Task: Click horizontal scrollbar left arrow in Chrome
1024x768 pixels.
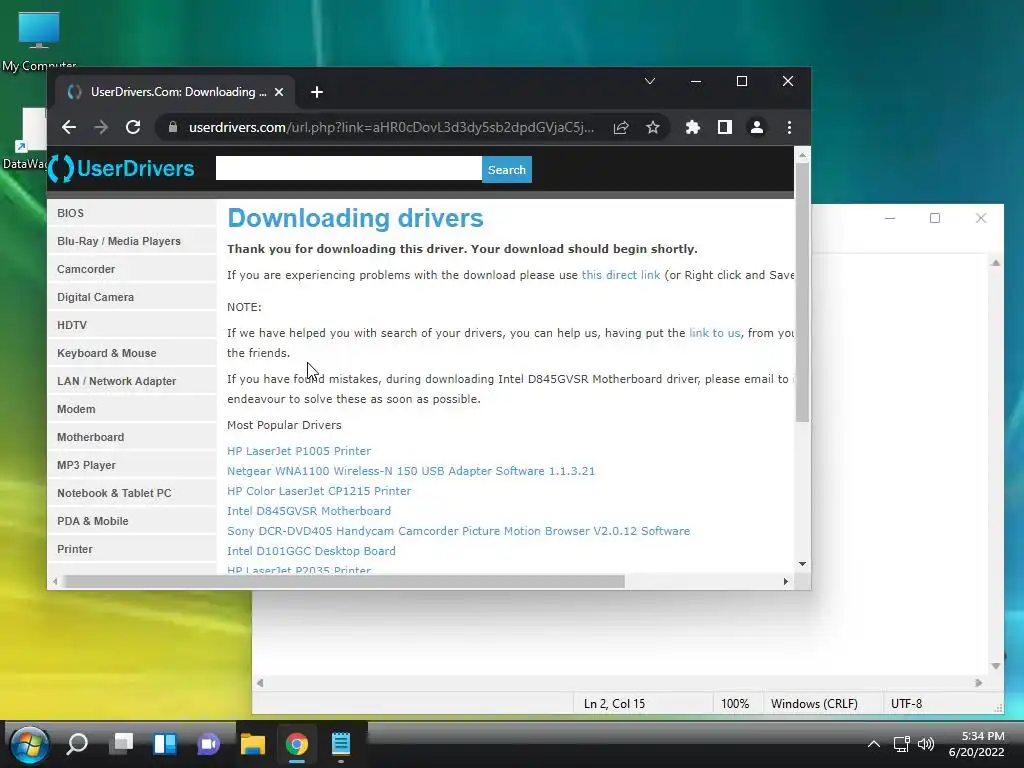Action: tap(55, 581)
